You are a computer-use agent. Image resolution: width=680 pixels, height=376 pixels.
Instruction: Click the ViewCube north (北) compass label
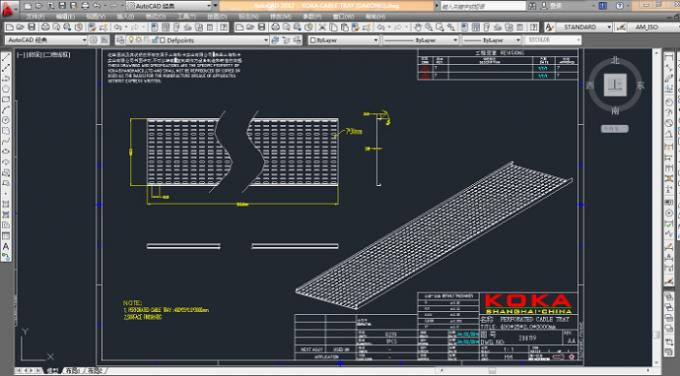[x=615, y=60]
